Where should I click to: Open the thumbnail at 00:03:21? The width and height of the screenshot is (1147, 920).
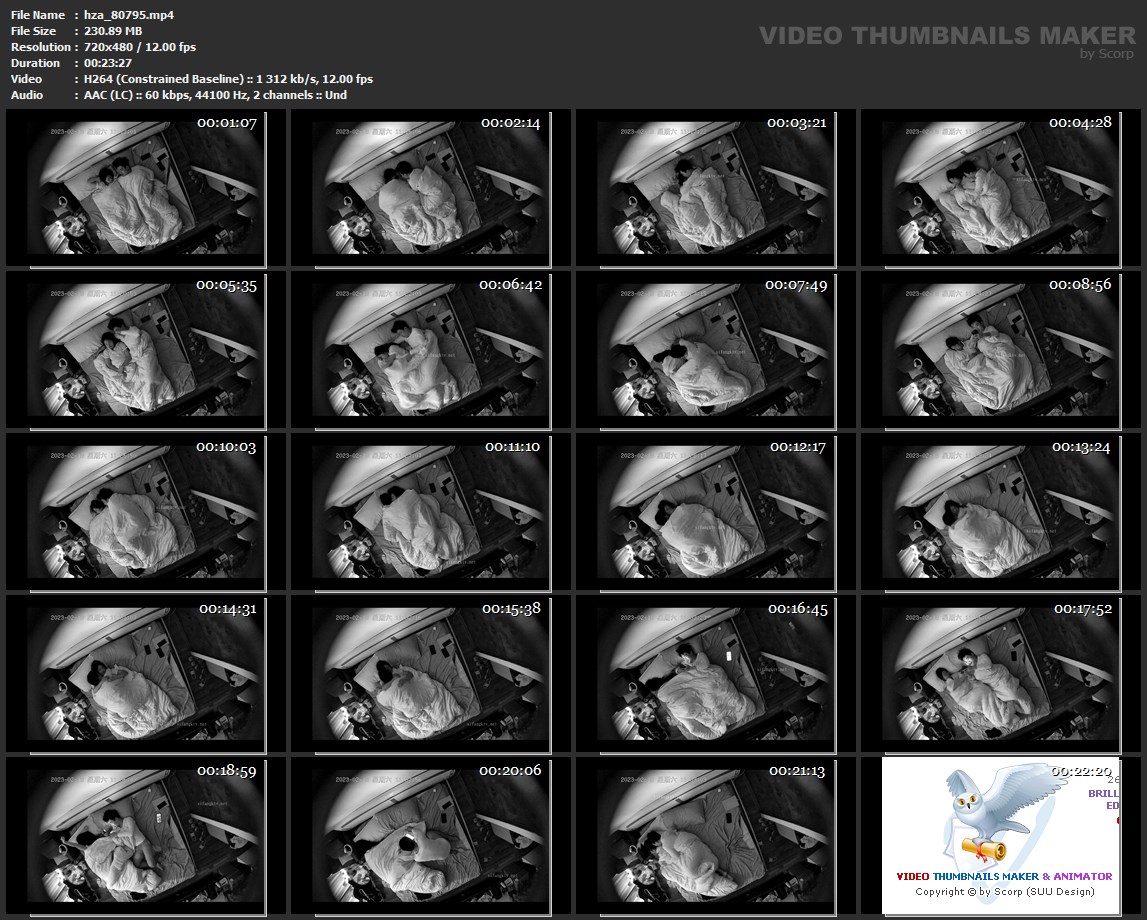[715, 188]
